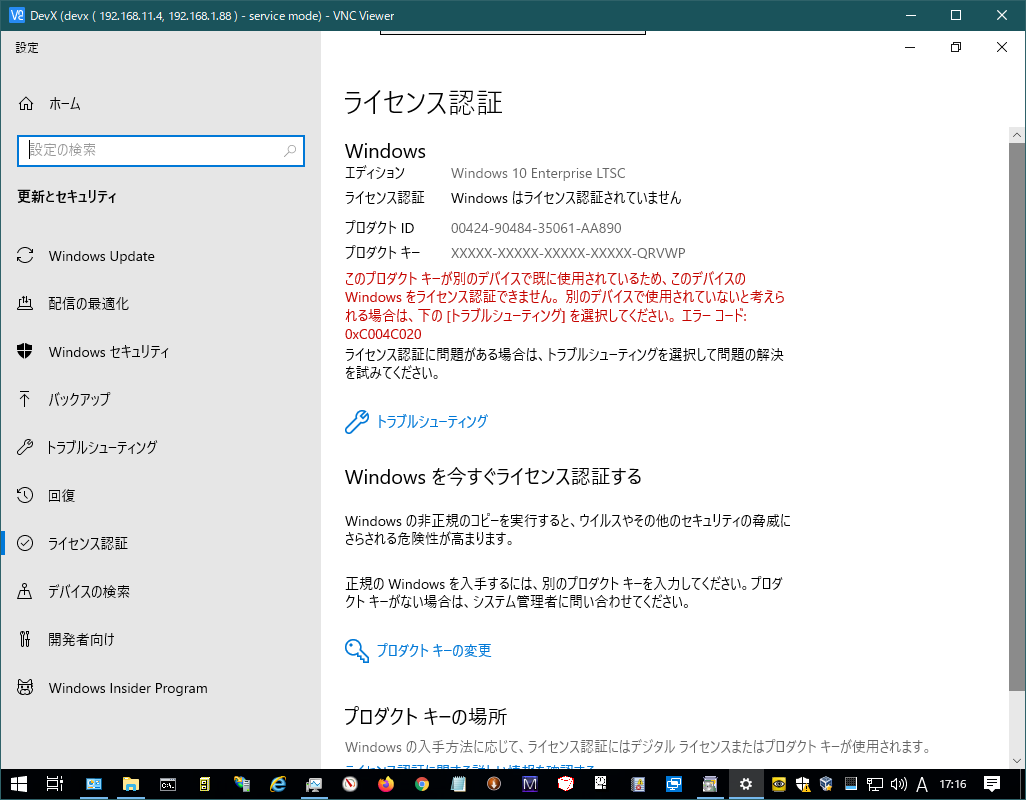Viewport: 1026px width, 800px height.
Task: Click the red compass taskbar icon
Action: pyautogui.click(x=350, y=784)
